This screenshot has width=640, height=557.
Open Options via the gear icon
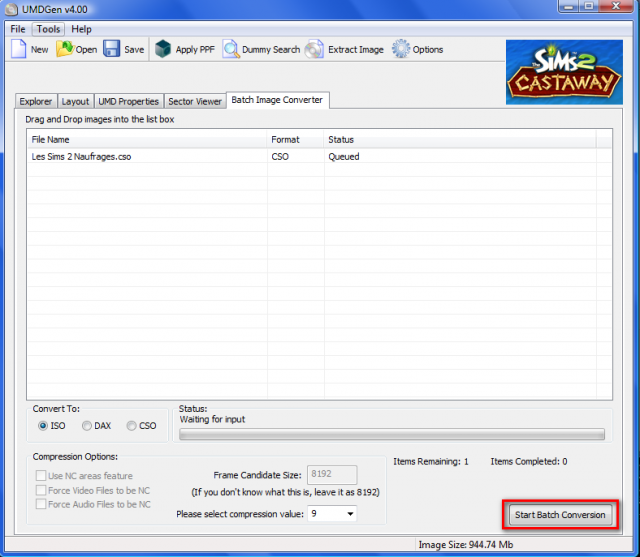(x=401, y=49)
